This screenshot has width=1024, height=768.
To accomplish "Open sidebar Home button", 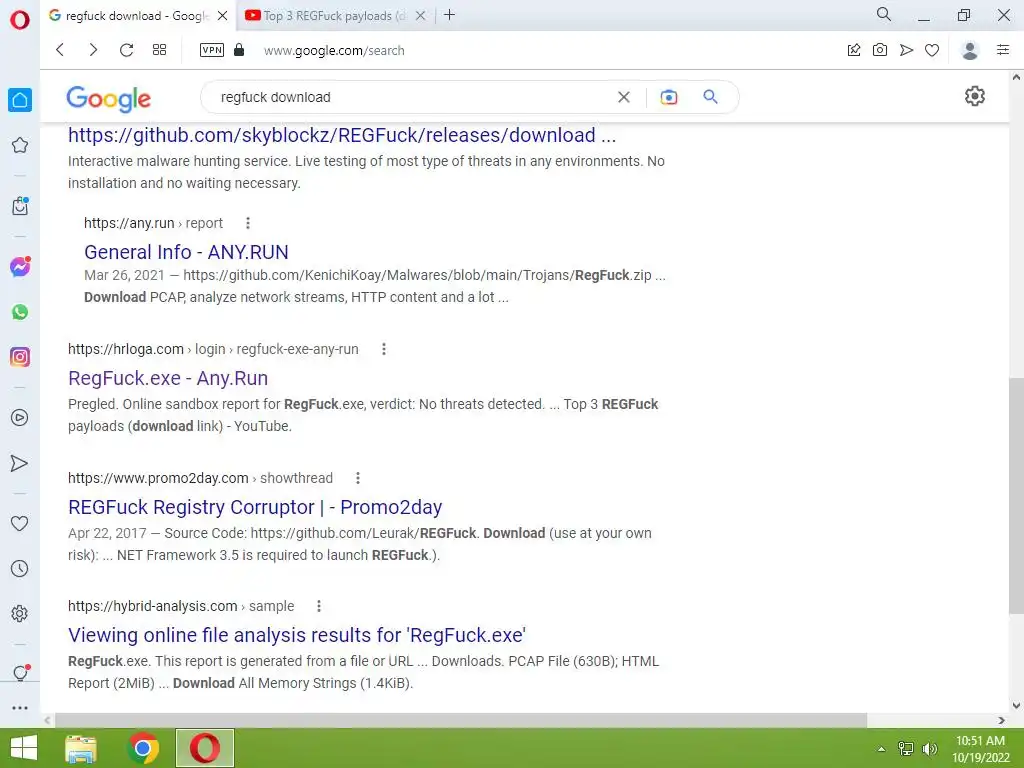I will point(20,100).
